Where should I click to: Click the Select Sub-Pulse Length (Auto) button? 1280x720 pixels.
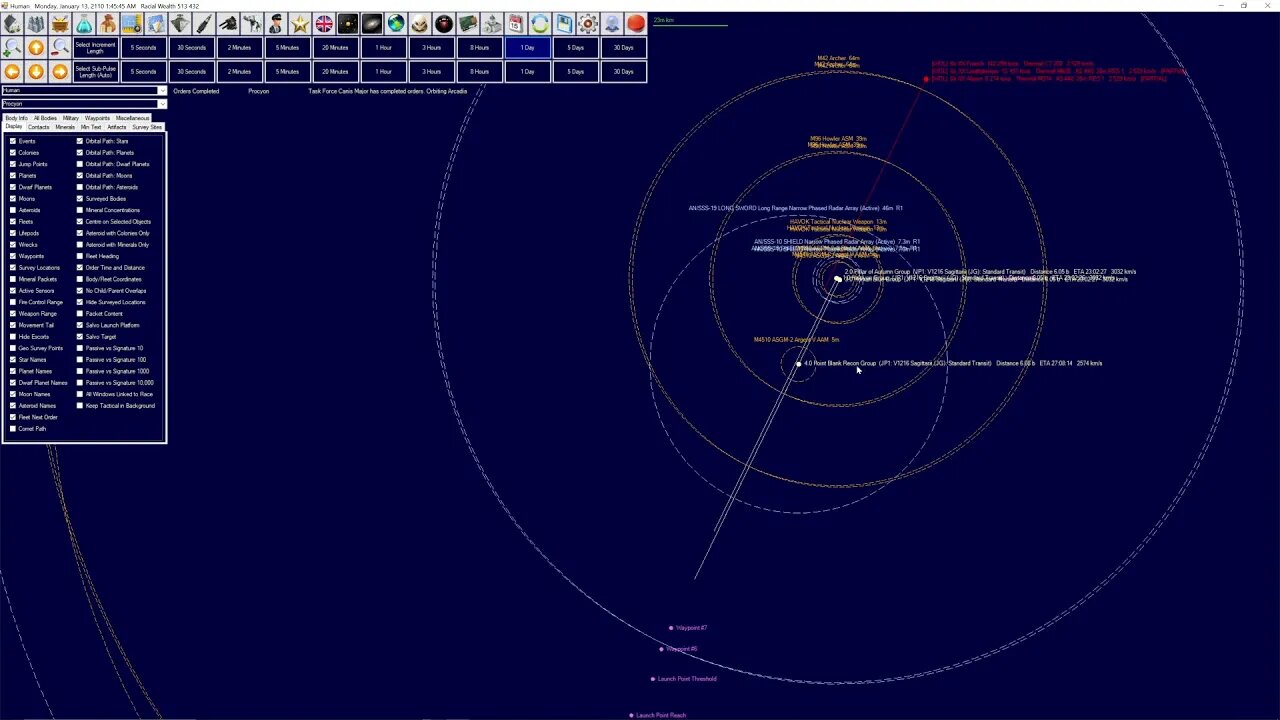95,72
